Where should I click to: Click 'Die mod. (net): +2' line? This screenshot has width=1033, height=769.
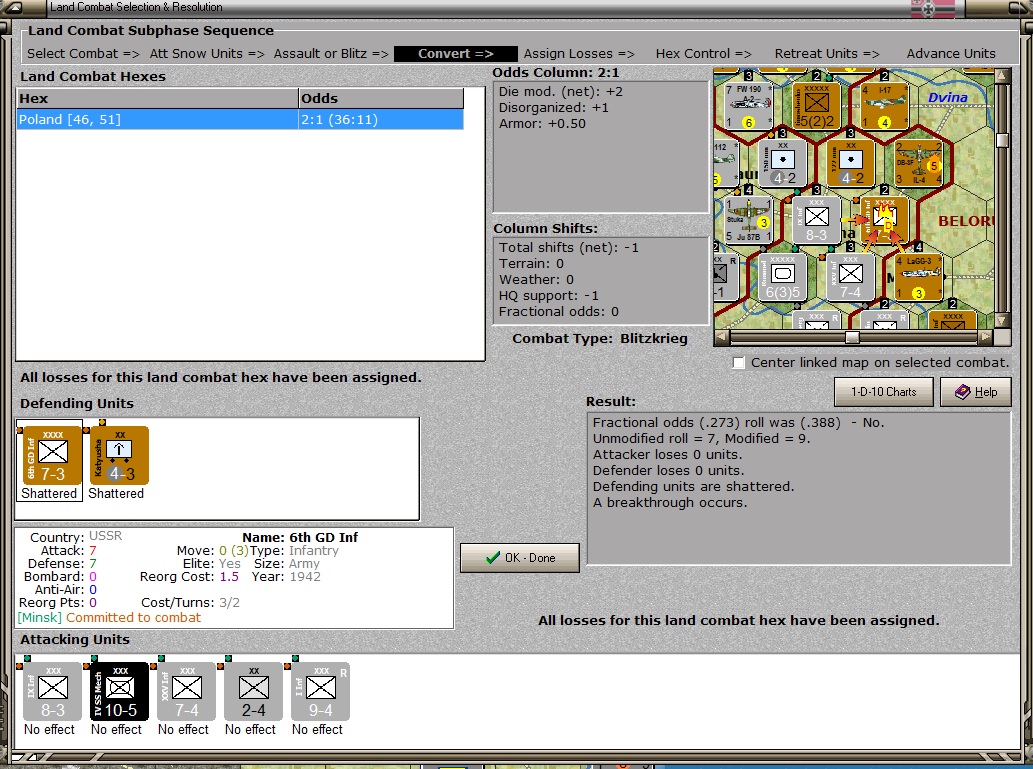pyautogui.click(x=561, y=92)
